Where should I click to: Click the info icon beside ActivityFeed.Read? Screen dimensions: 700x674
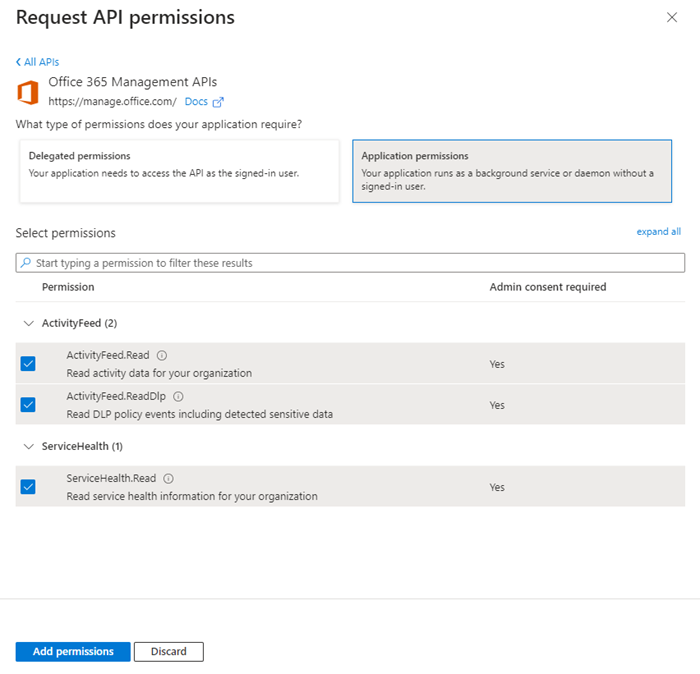click(x=162, y=355)
